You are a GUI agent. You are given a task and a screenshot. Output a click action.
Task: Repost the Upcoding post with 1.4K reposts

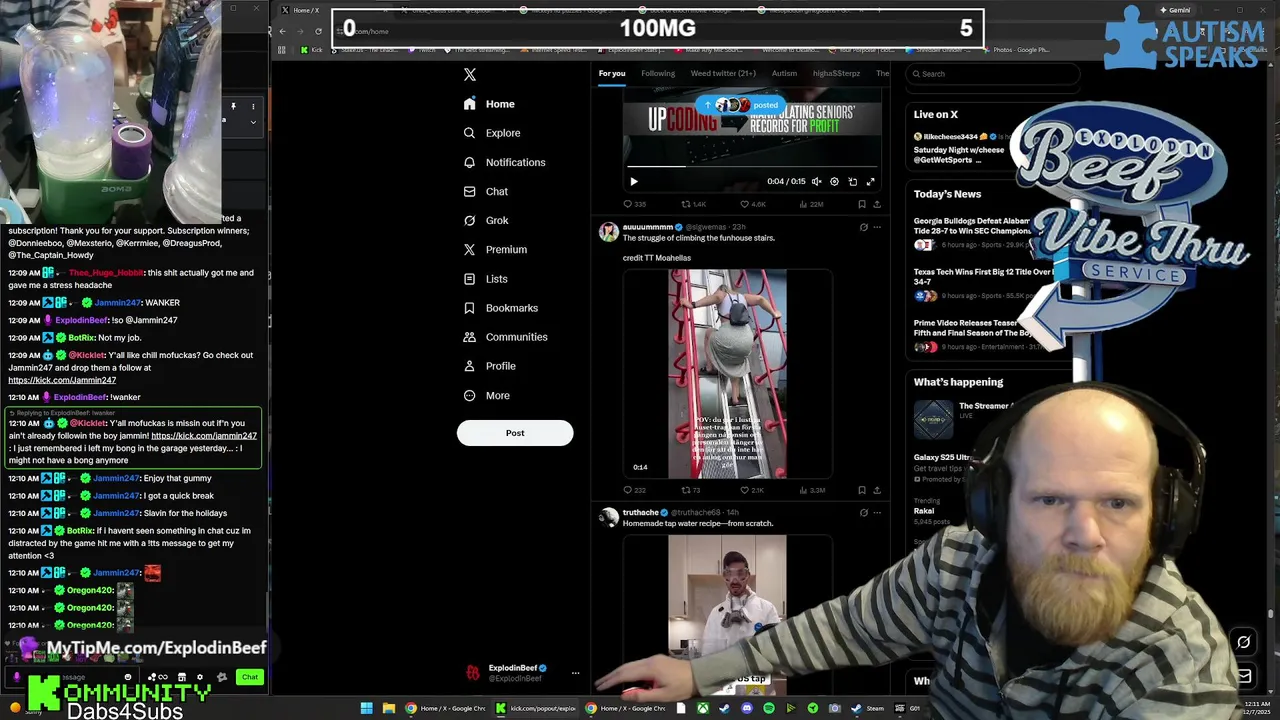tap(693, 204)
